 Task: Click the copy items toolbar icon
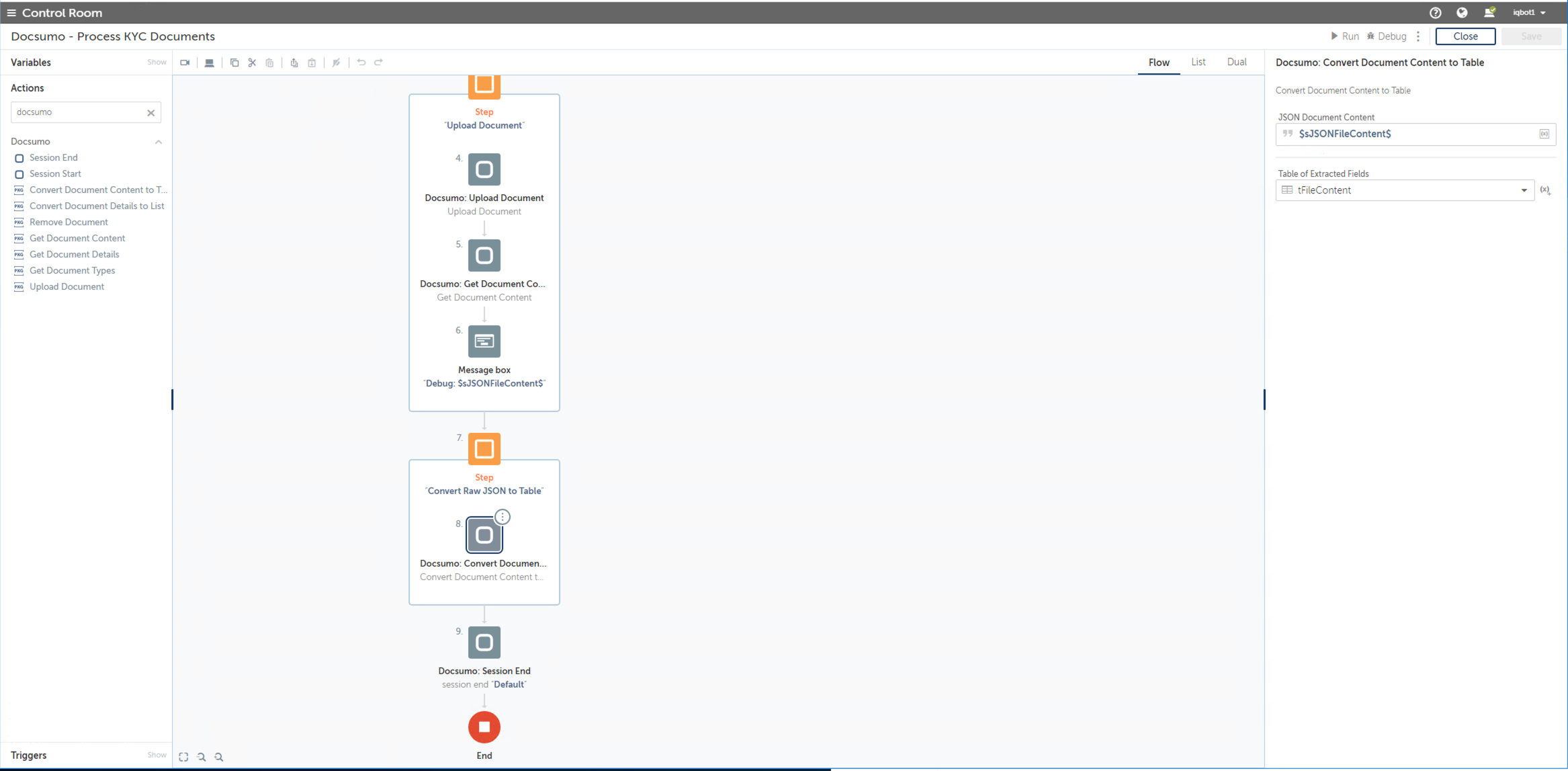pyautogui.click(x=234, y=63)
